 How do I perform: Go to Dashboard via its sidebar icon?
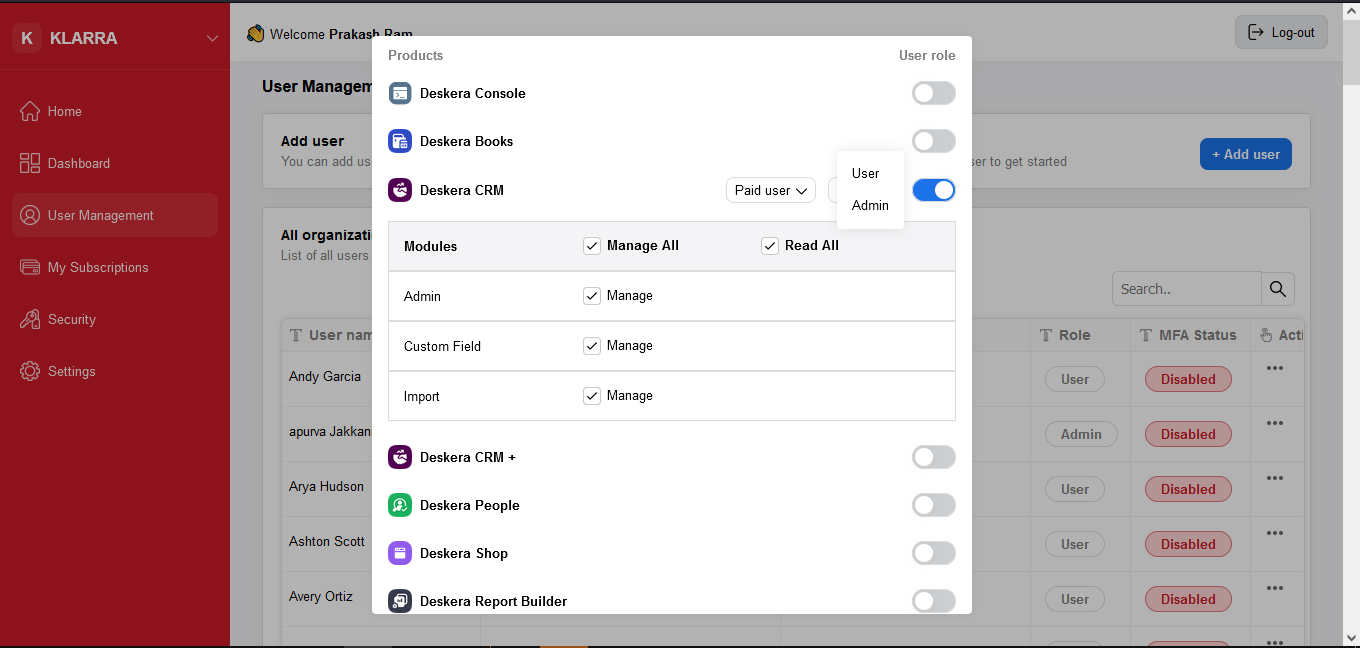point(30,163)
